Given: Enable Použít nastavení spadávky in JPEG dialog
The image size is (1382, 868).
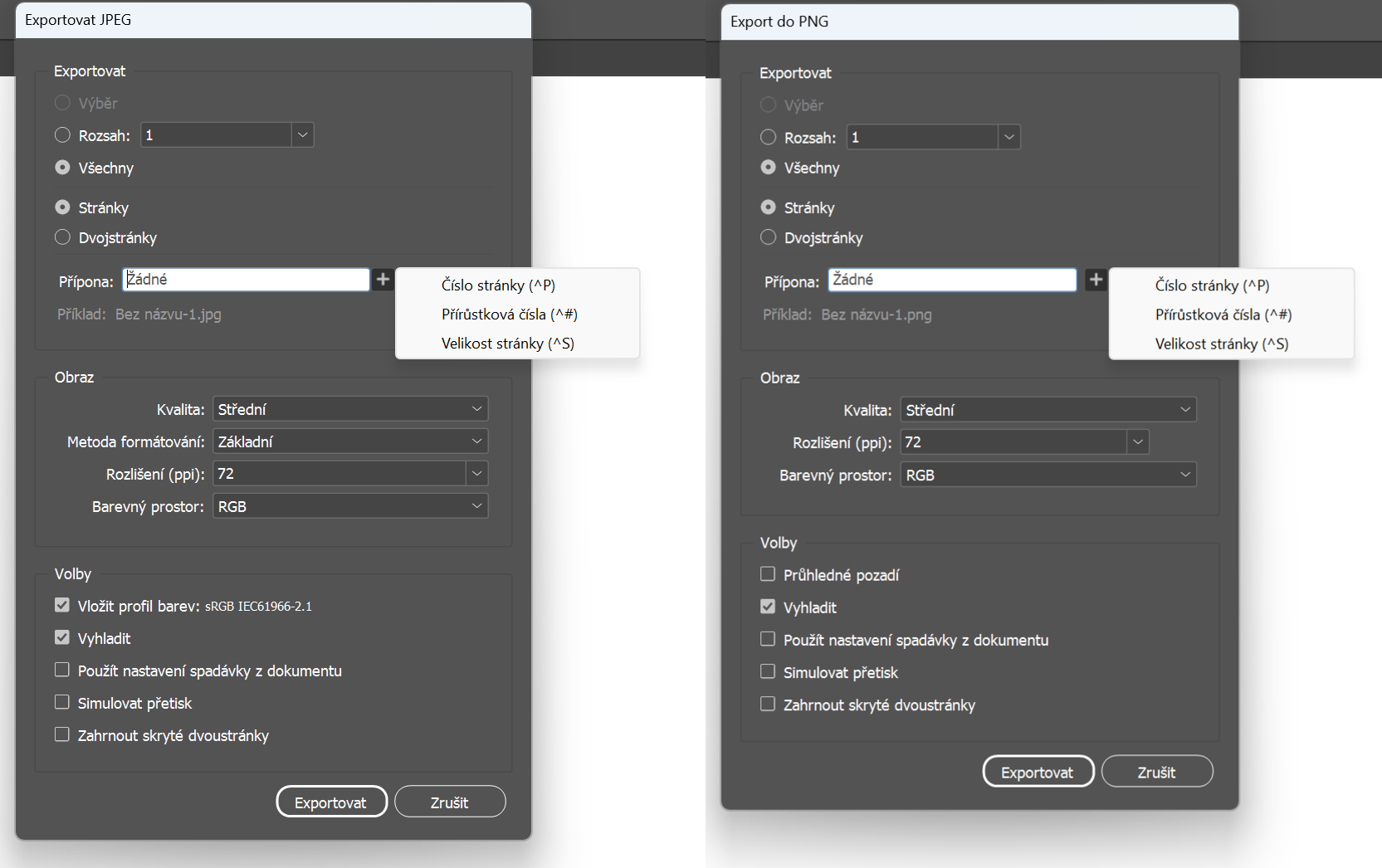Looking at the screenshot, I should (x=62, y=670).
